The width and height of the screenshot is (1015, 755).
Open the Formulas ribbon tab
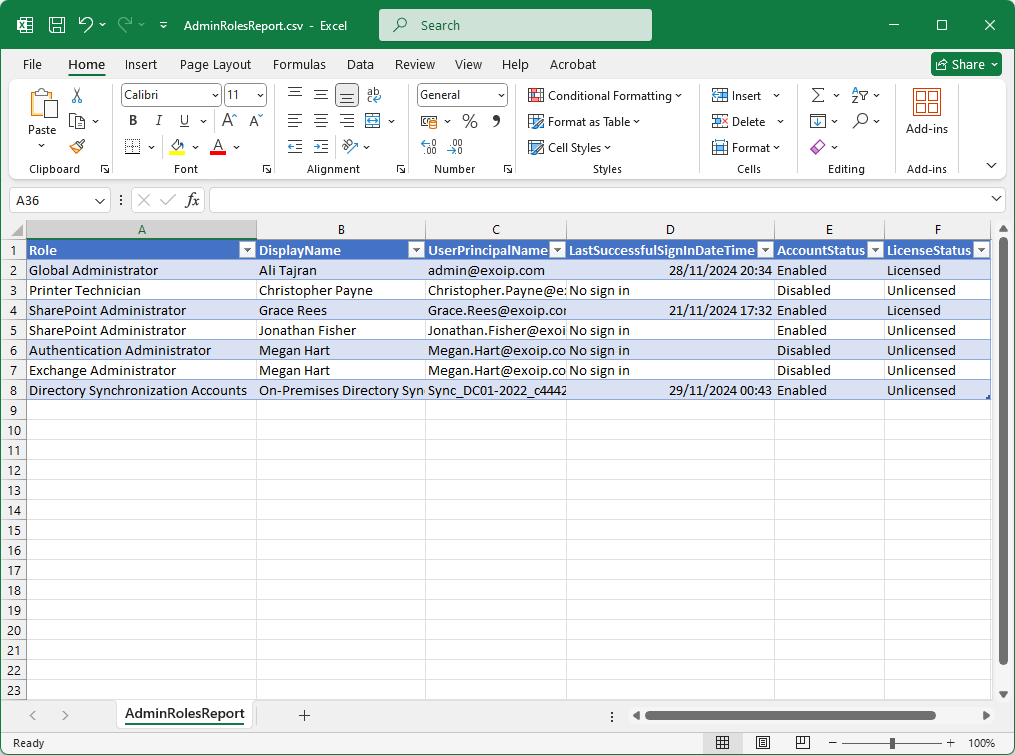(x=299, y=64)
